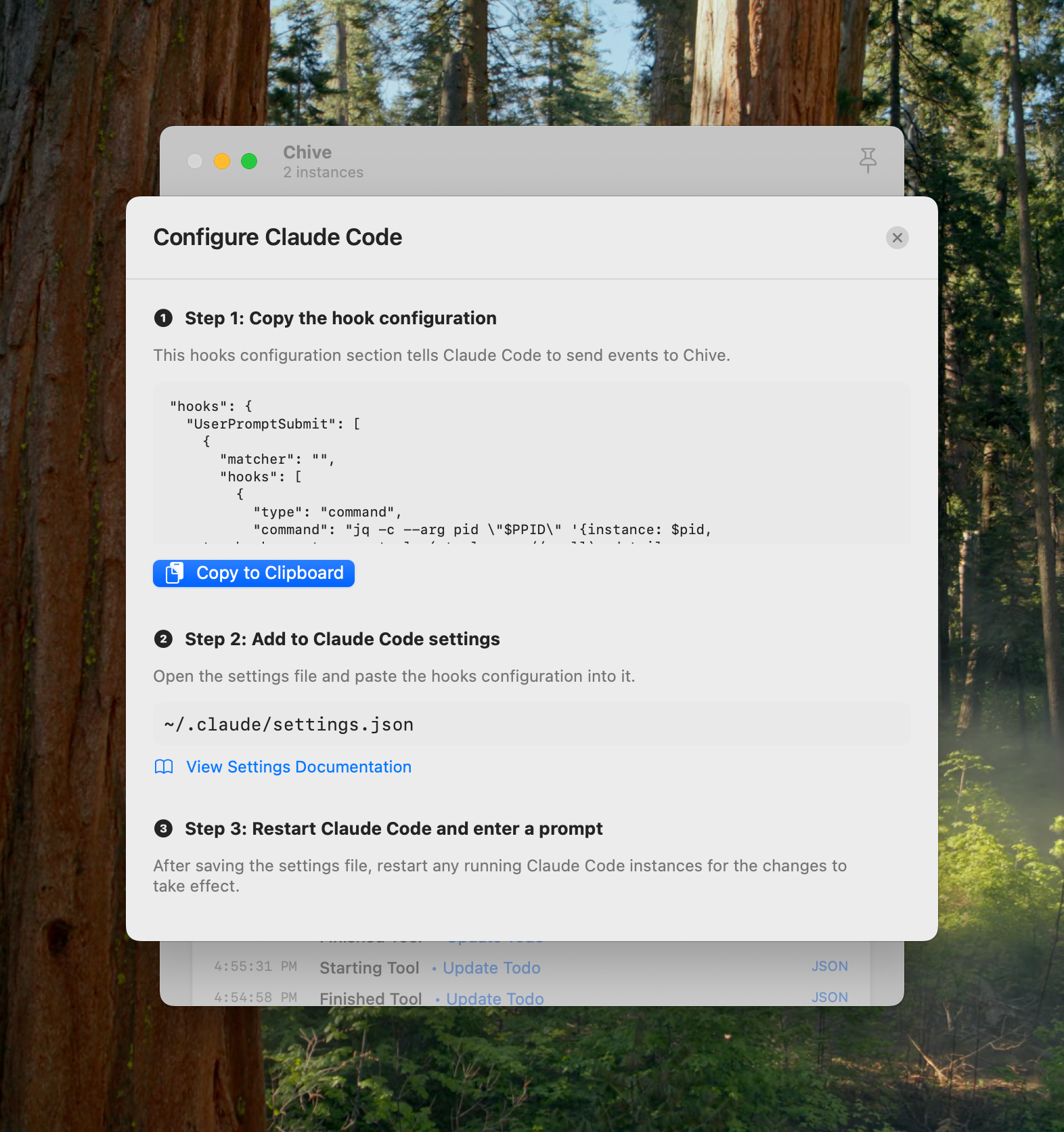The image size is (1064, 1132).
Task: Click the "Step 1: Copy the hook configuration" heading
Action: (340, 318)
